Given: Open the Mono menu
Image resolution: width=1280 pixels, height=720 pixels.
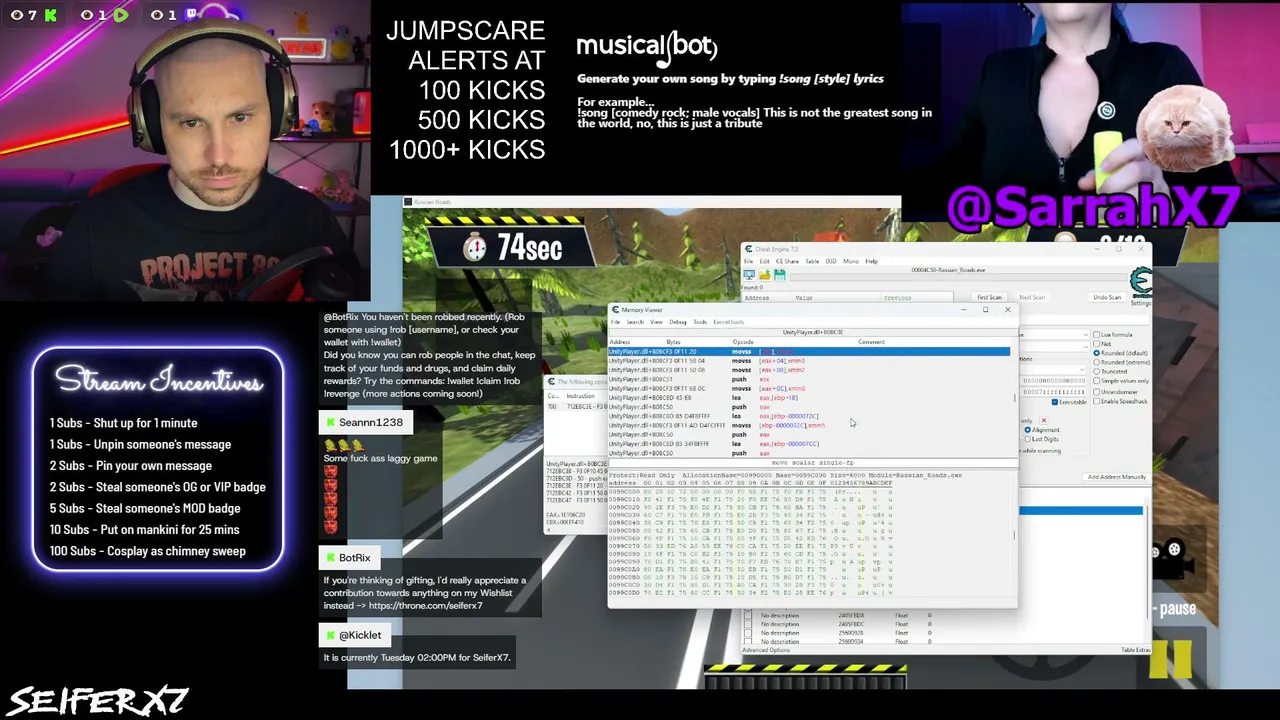Looking at the screenshot, I should coord(850,262).
